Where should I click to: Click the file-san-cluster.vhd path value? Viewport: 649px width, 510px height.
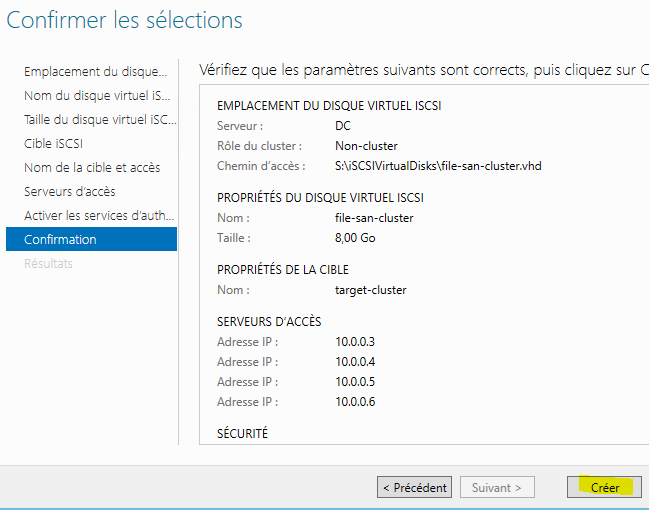[438, 166]
